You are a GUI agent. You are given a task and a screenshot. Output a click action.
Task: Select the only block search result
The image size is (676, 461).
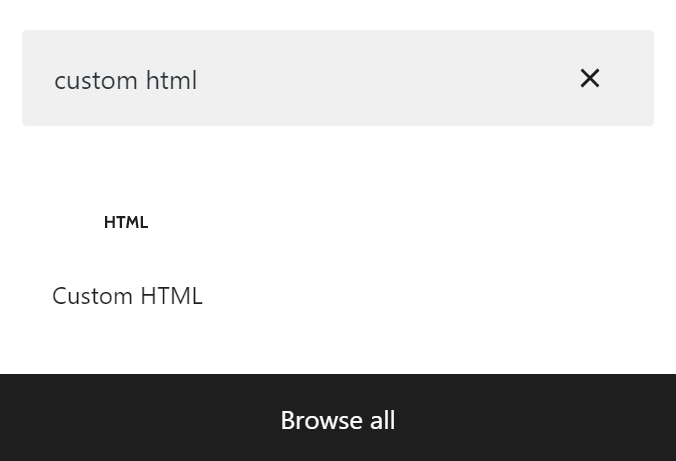tap(127, 259)
